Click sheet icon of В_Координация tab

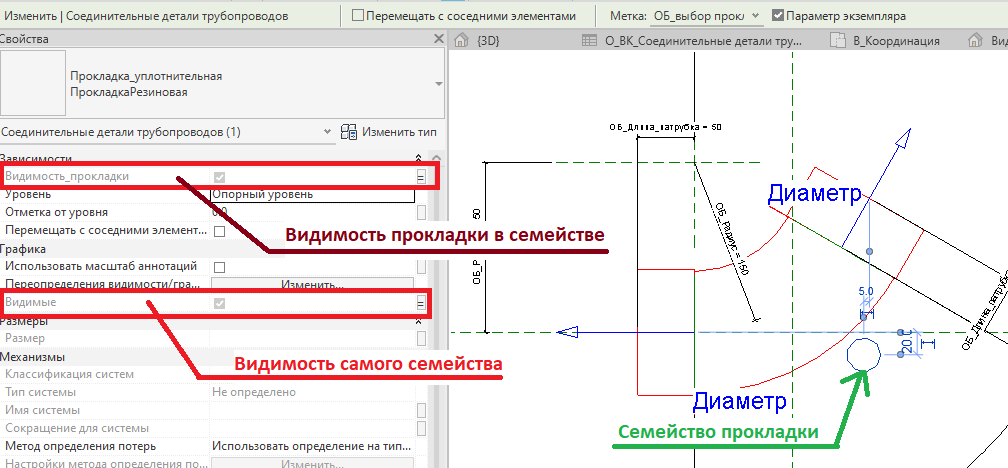click(837, 41)
